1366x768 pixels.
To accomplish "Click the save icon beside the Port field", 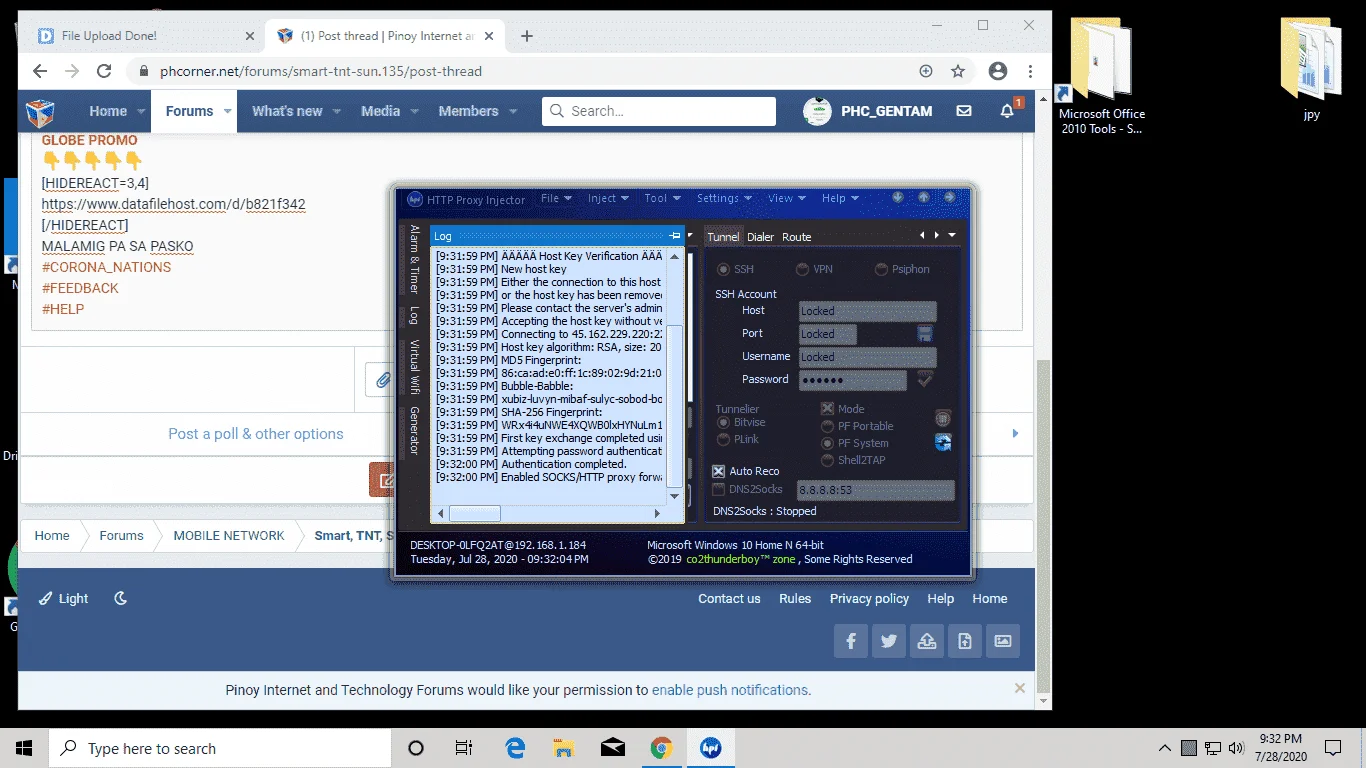I will [924, 333].
